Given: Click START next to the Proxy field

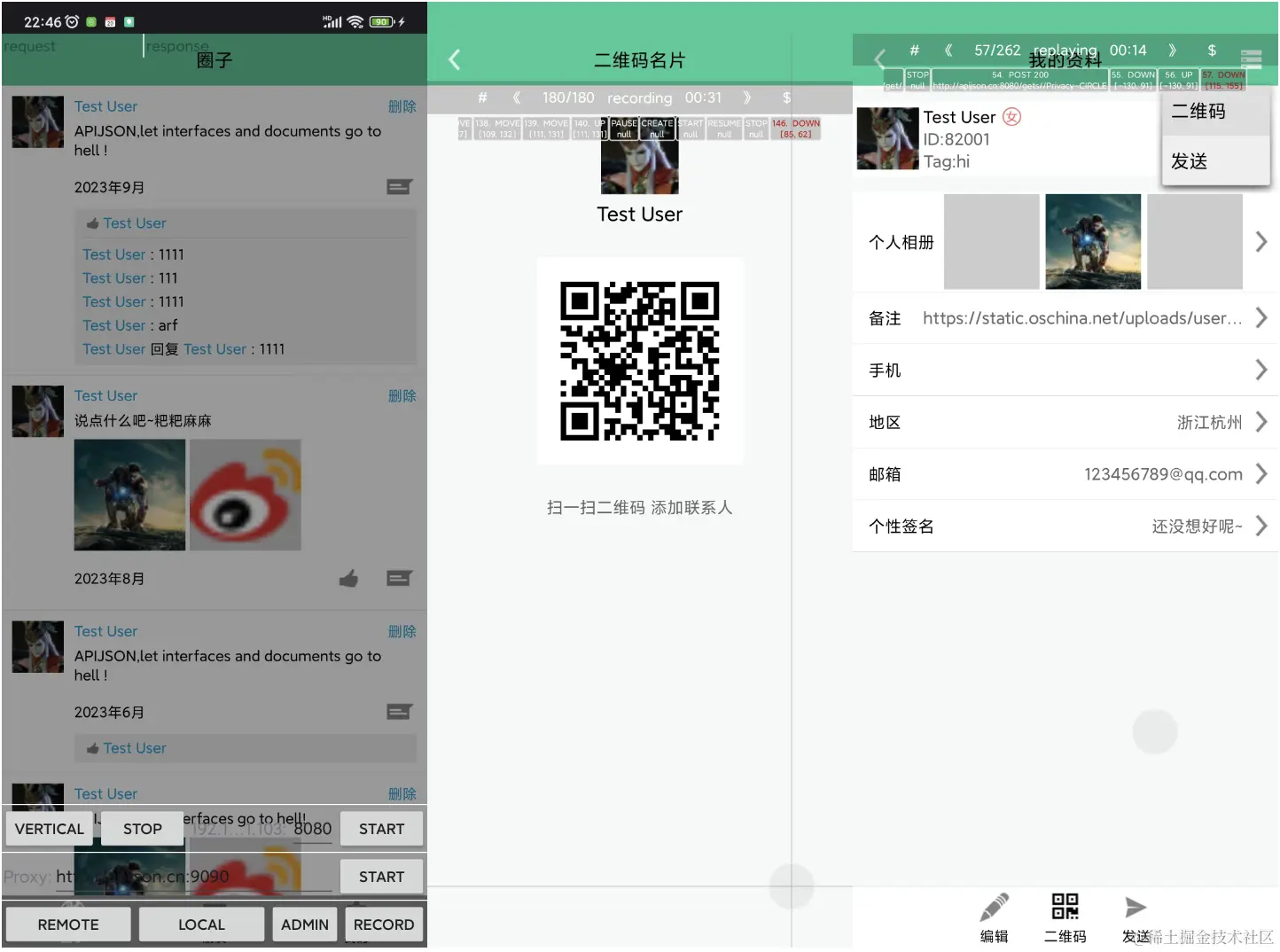Looking at the screenshot, I should tap(381, 877).
